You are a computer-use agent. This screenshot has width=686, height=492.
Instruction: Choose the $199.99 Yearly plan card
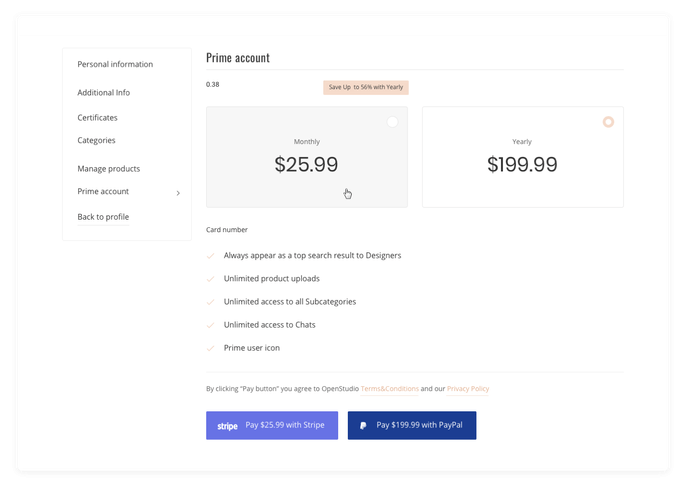523,157
